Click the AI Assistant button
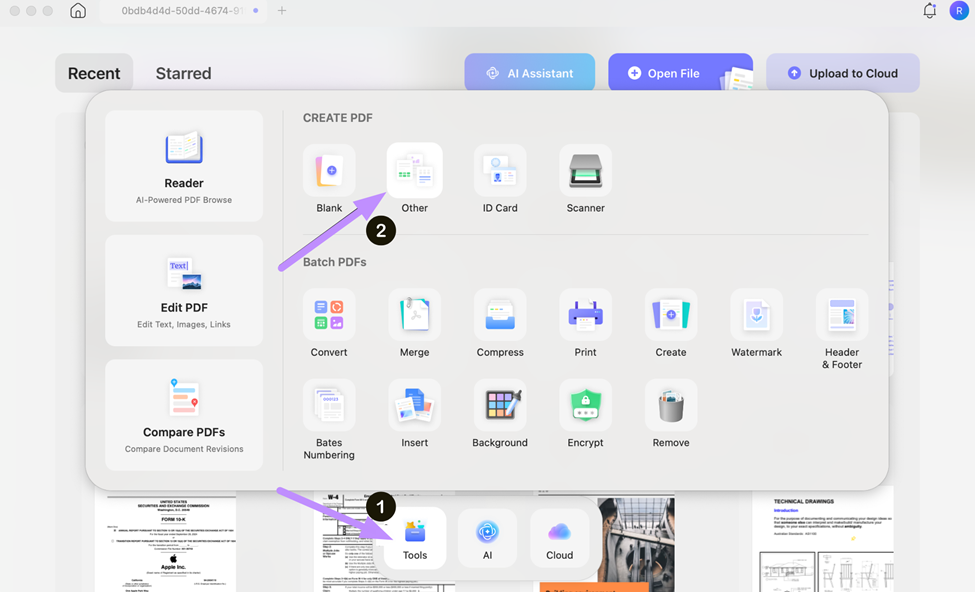This screenshot has width=975, height=592. (530, 73)
